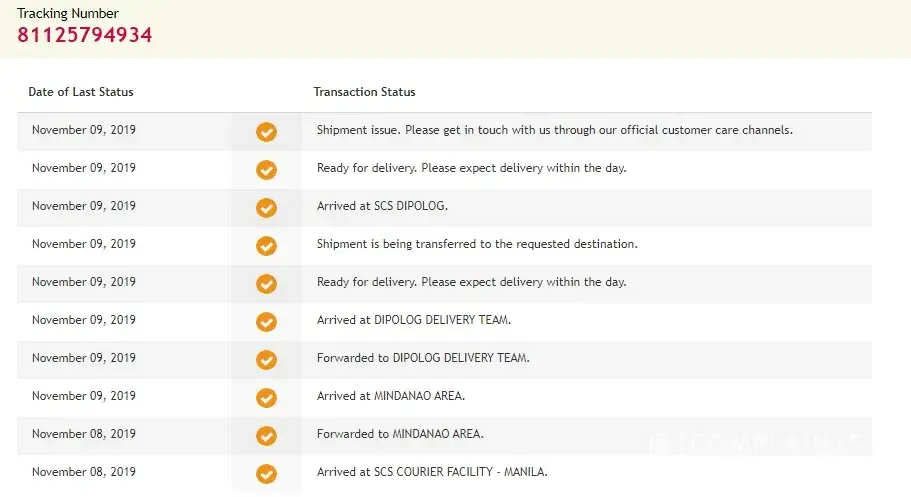Click the Shipment issue status message text
The image size is (911, 497).
[554, 130]
